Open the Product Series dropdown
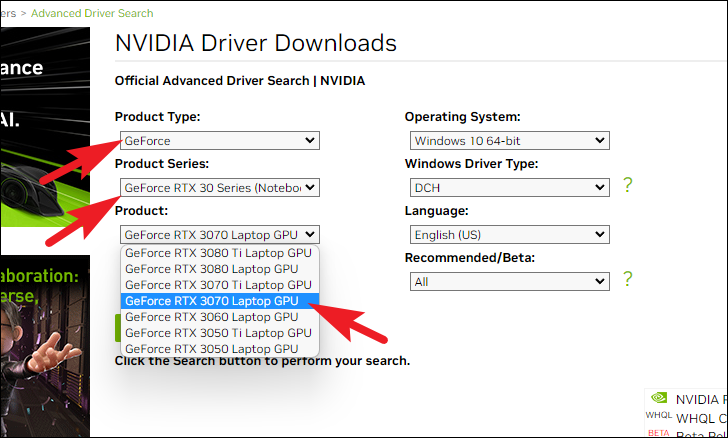 (220, 188)
